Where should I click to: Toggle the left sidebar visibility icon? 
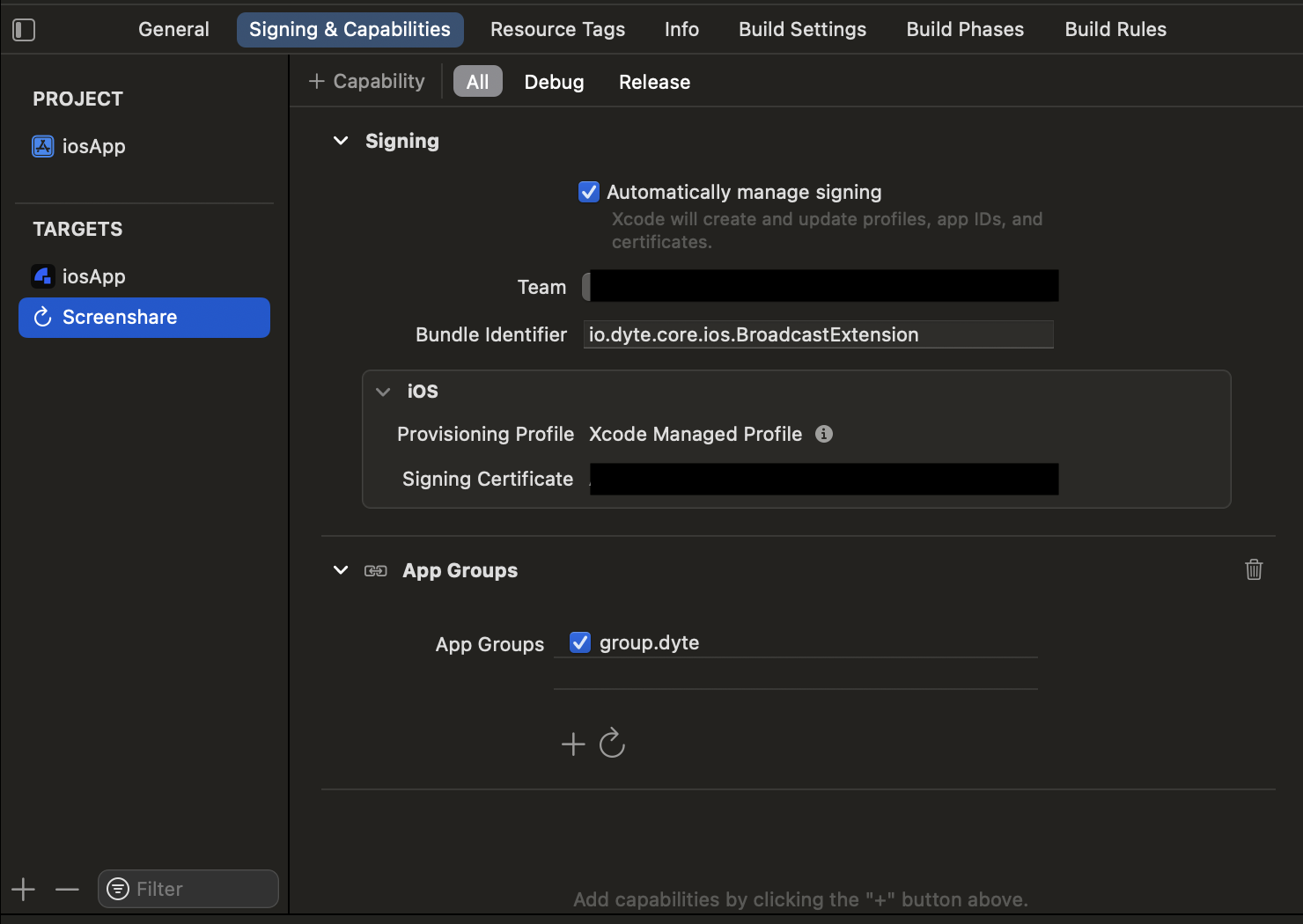(x=24, y=29)
